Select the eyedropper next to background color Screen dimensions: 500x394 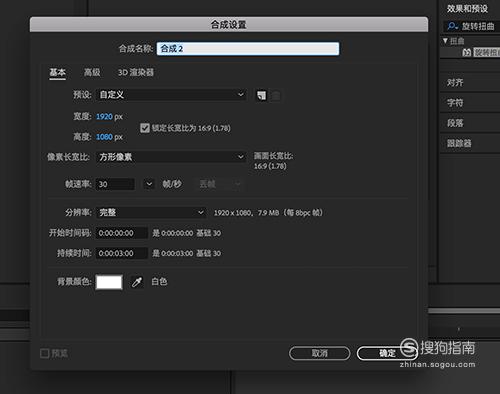(137, 282)
